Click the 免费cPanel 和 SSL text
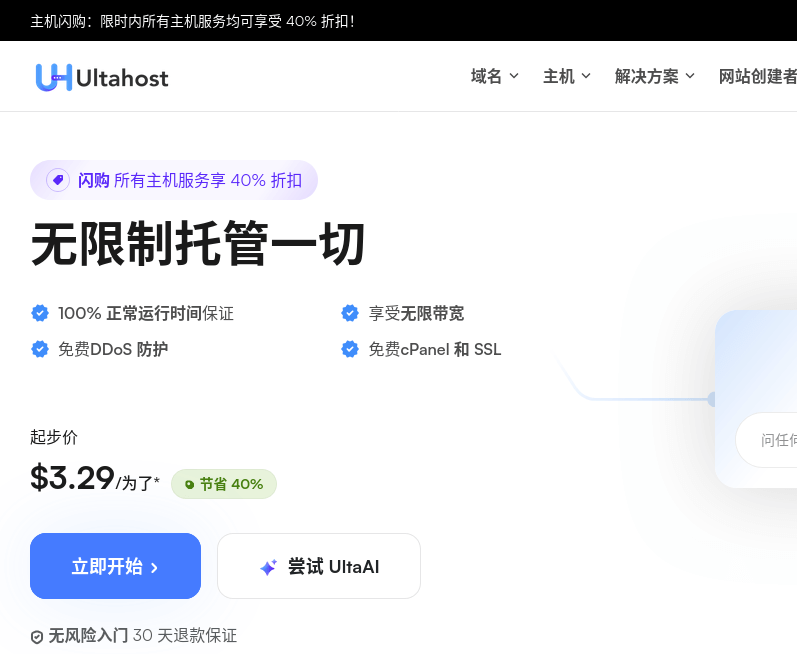The width and height of the screenshot is (797, 654). [x=435, y=349]
